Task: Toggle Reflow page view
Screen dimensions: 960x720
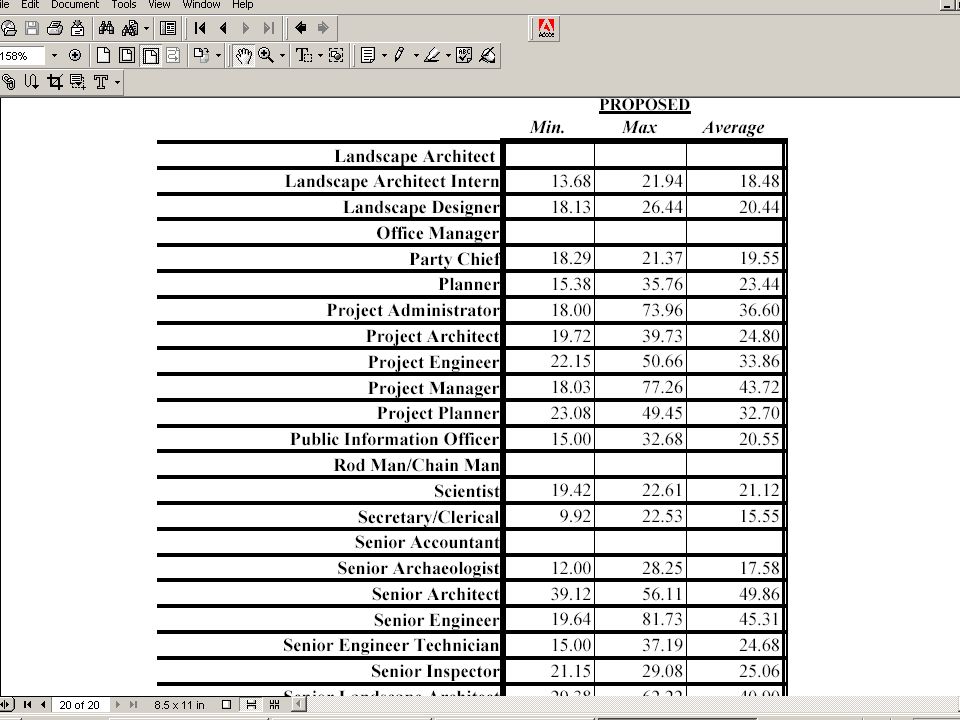Action: [173, 56]
